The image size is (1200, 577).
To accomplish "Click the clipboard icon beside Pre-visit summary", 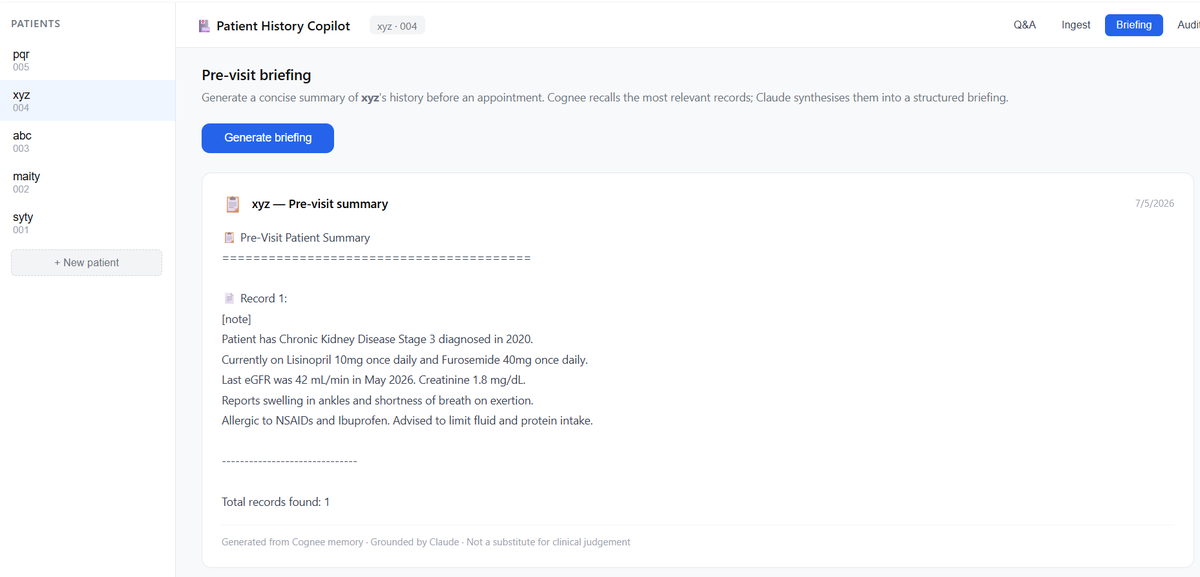I will click(x=232, y=204).
